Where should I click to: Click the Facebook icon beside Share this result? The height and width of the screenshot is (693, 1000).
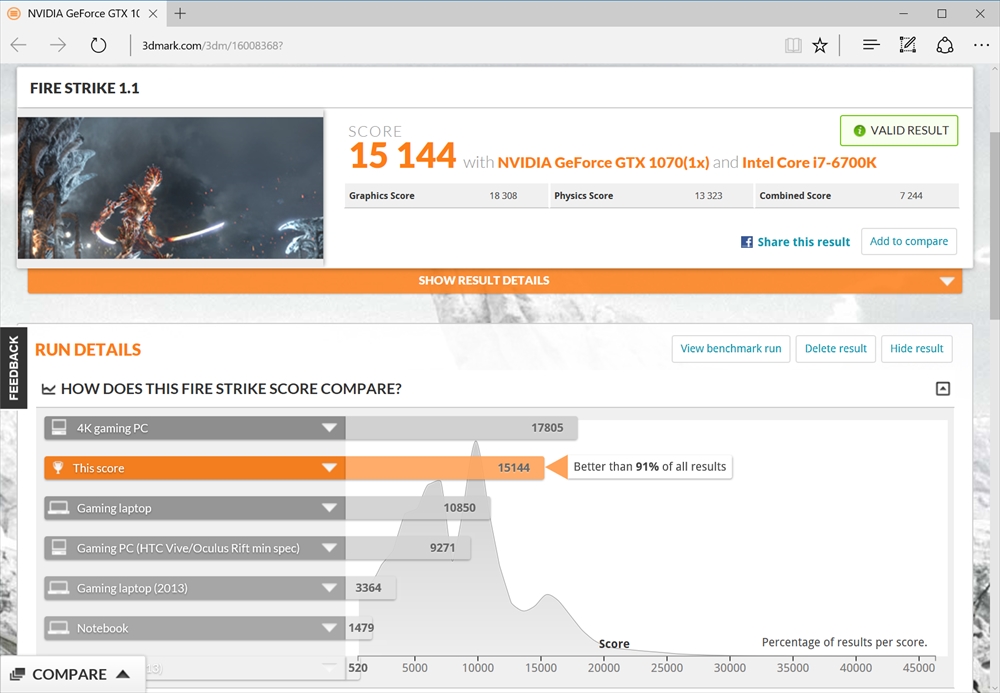tap(747, 242)
